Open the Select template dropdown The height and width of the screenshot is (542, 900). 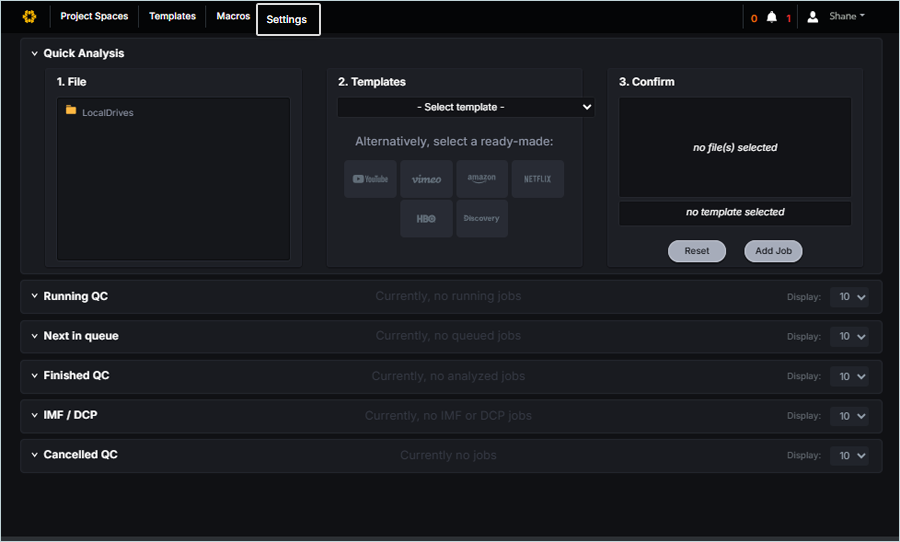coord(466,107)
